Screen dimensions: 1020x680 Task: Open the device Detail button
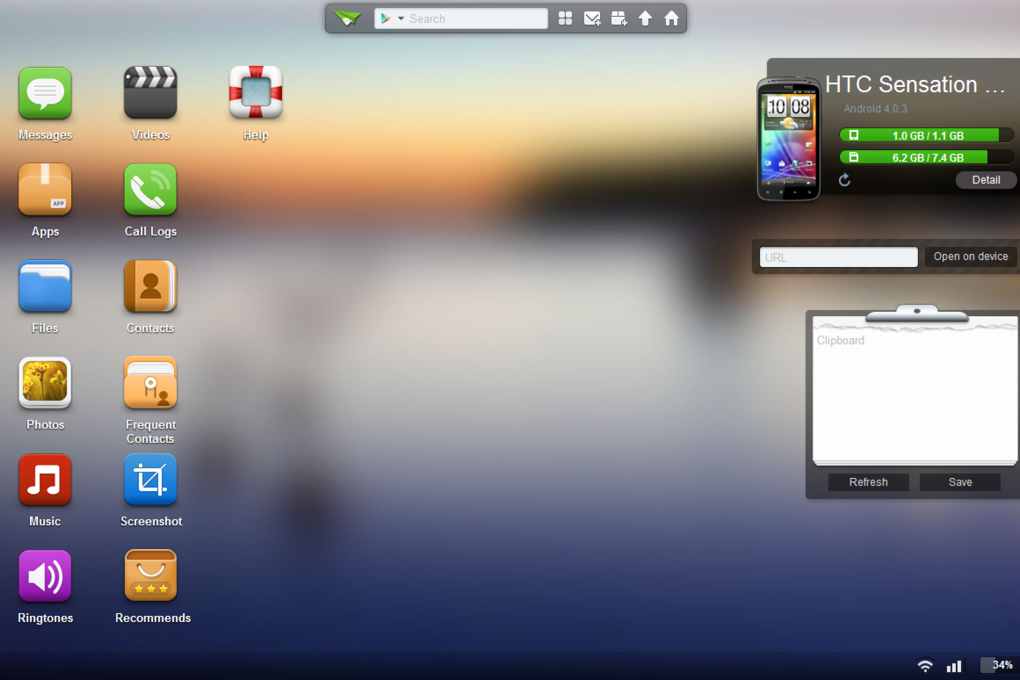(986, 180)
